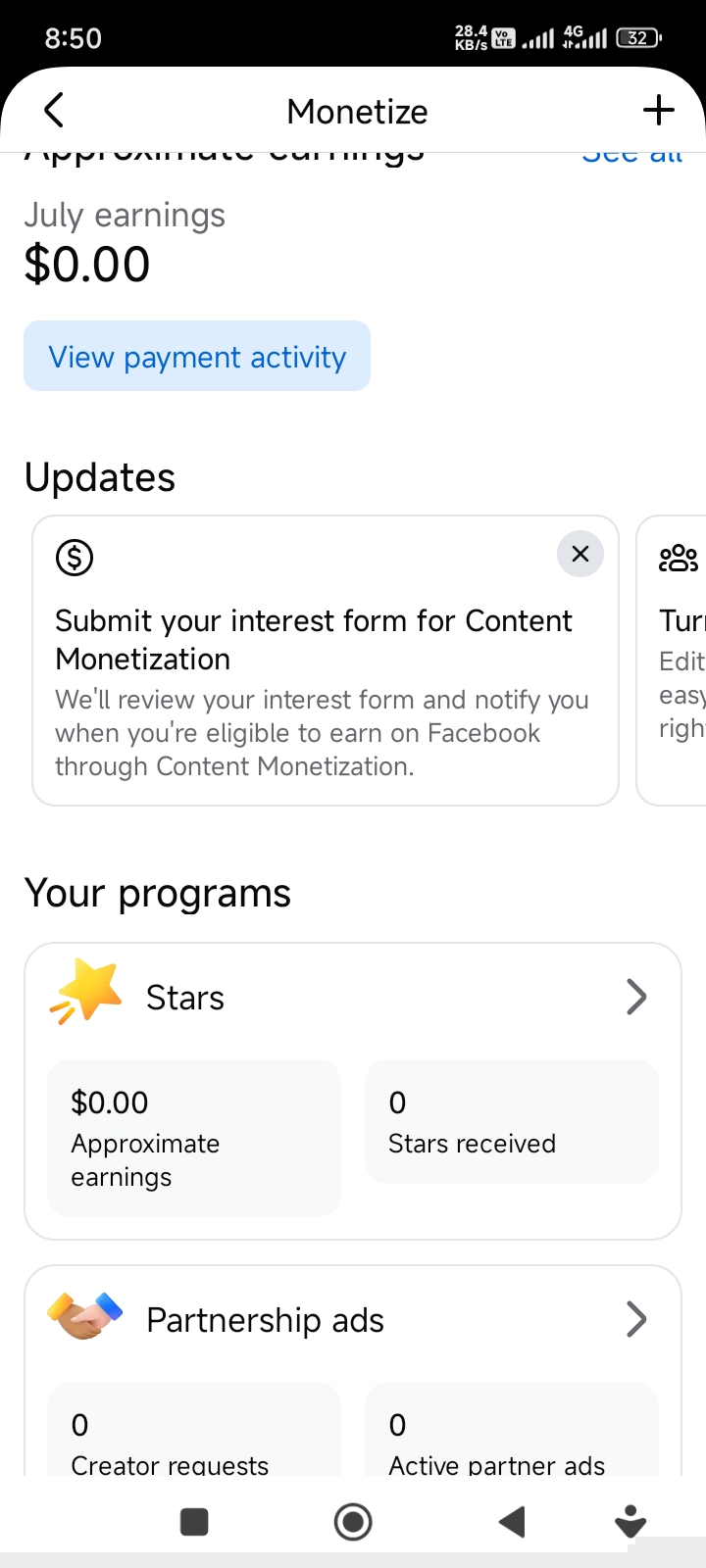
Task: Tap the people group icon on second card
Action: pyautogui.click(x=679, y=559)
